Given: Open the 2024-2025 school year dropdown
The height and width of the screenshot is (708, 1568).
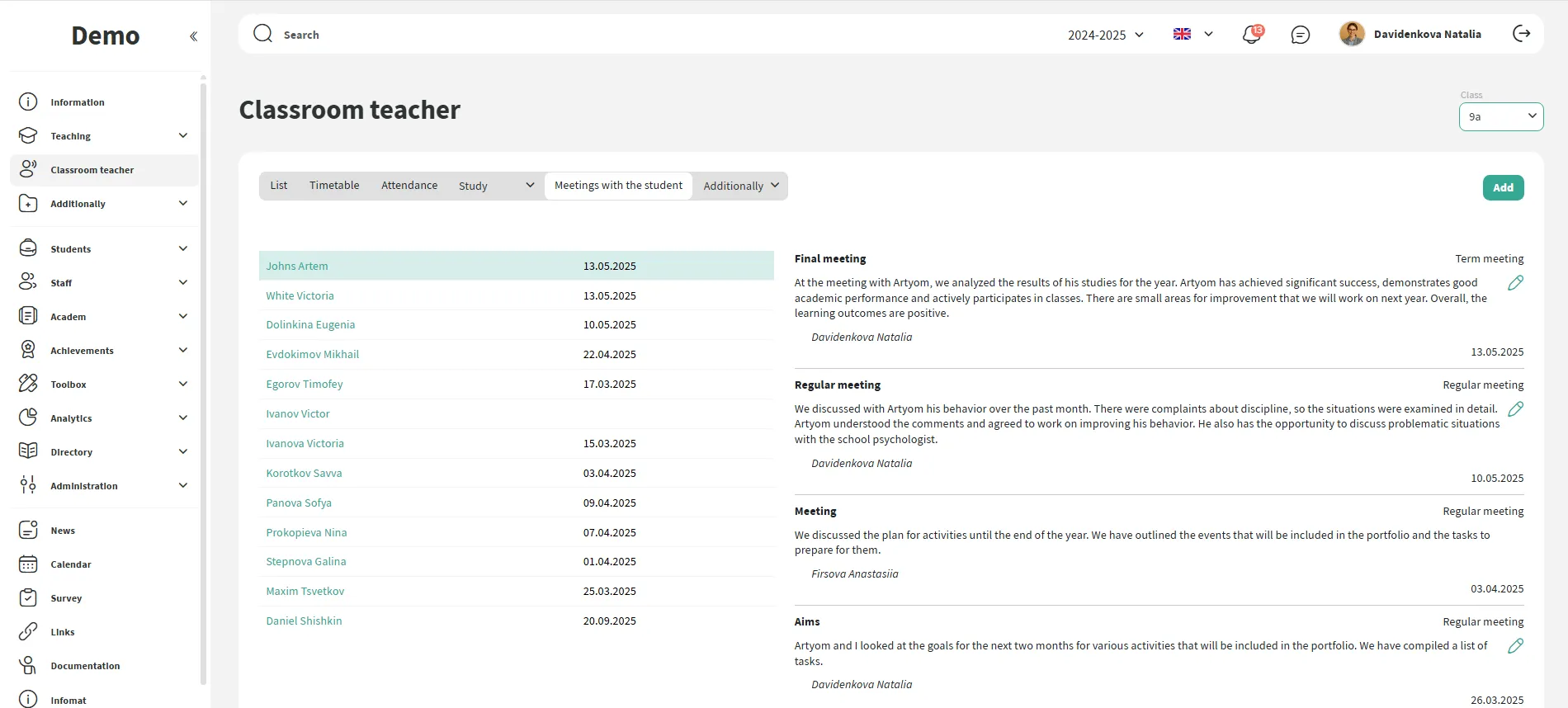Looking at the screenshot, I should 1105,35.
